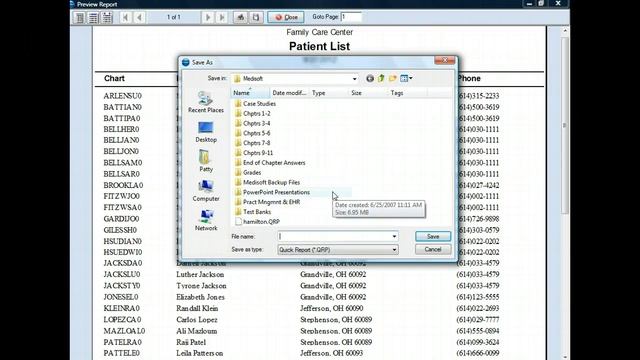Go to last page of report

click(x=222, y=18)
